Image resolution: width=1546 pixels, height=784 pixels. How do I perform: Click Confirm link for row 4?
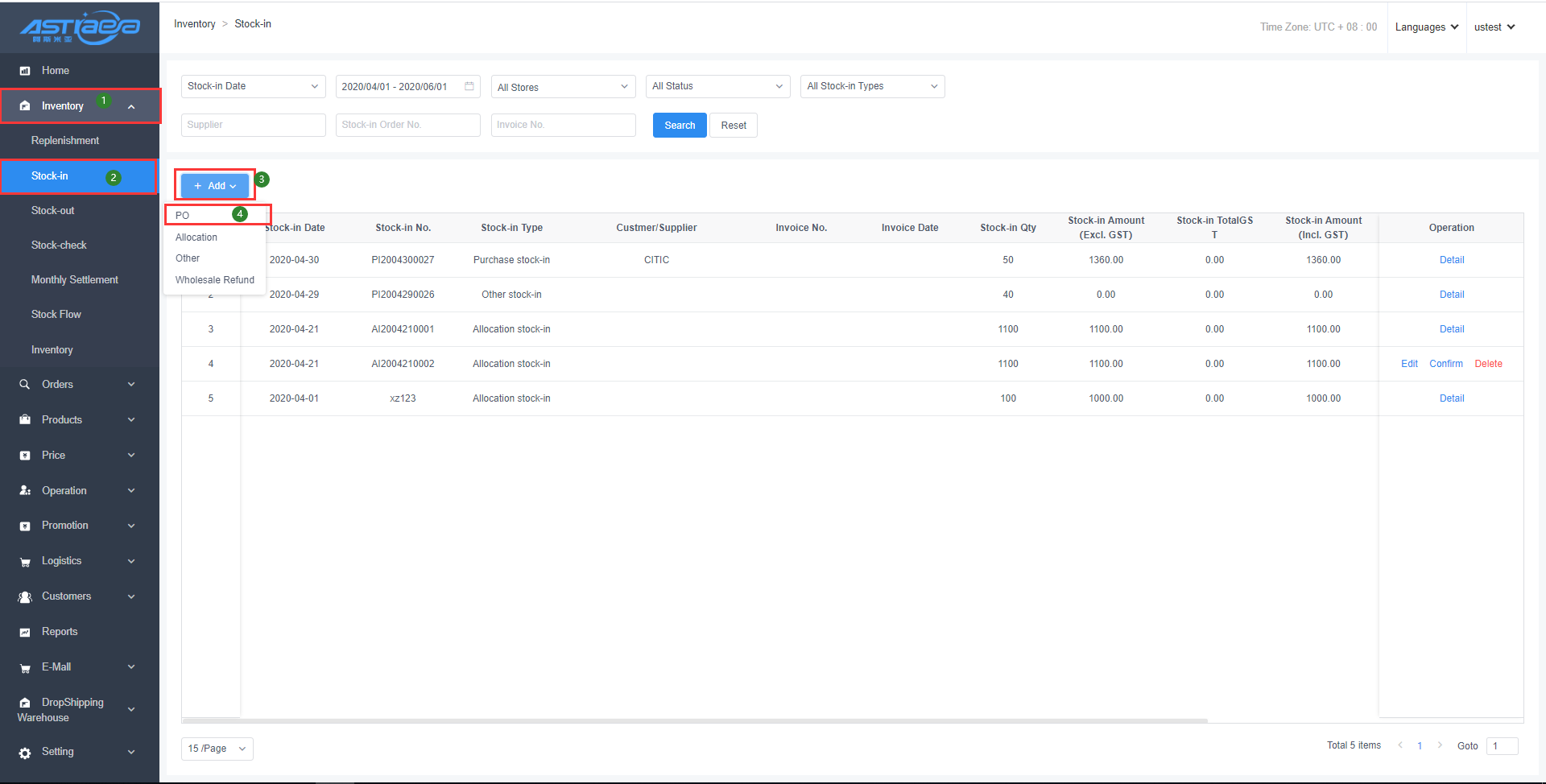tap(1445, 364)
